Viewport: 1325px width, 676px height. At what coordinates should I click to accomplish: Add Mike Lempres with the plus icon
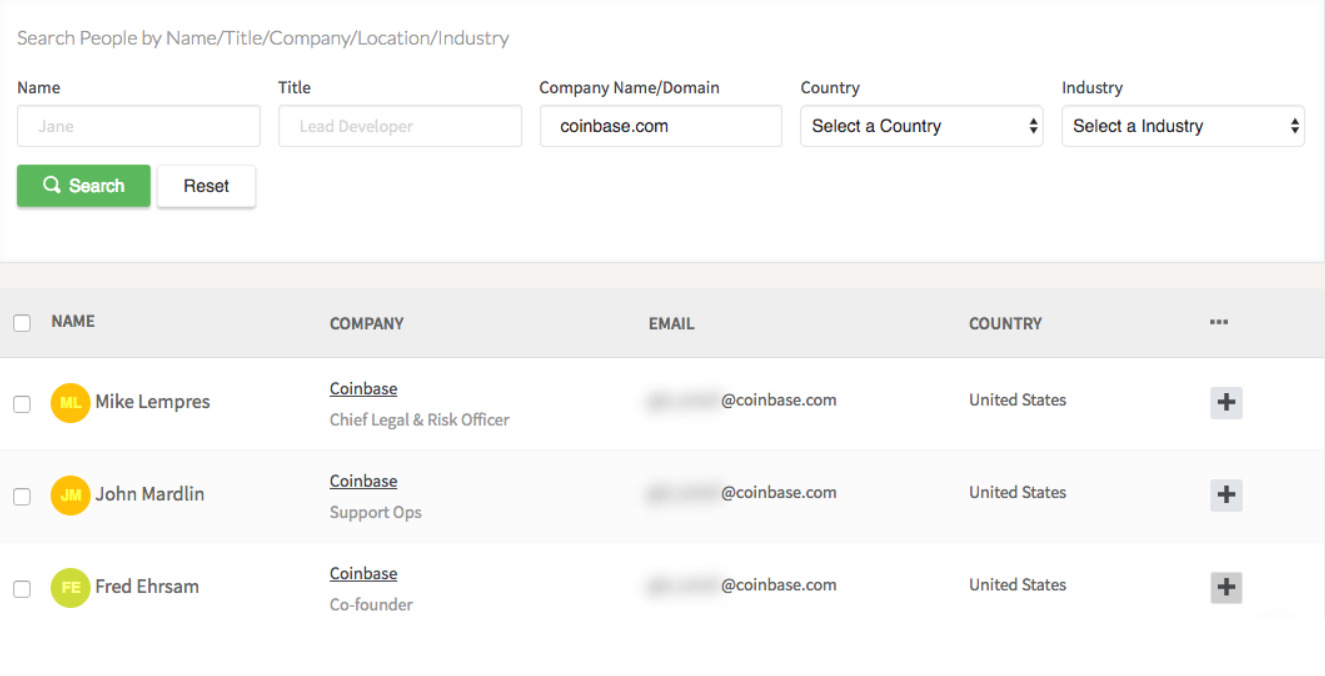1226,403
